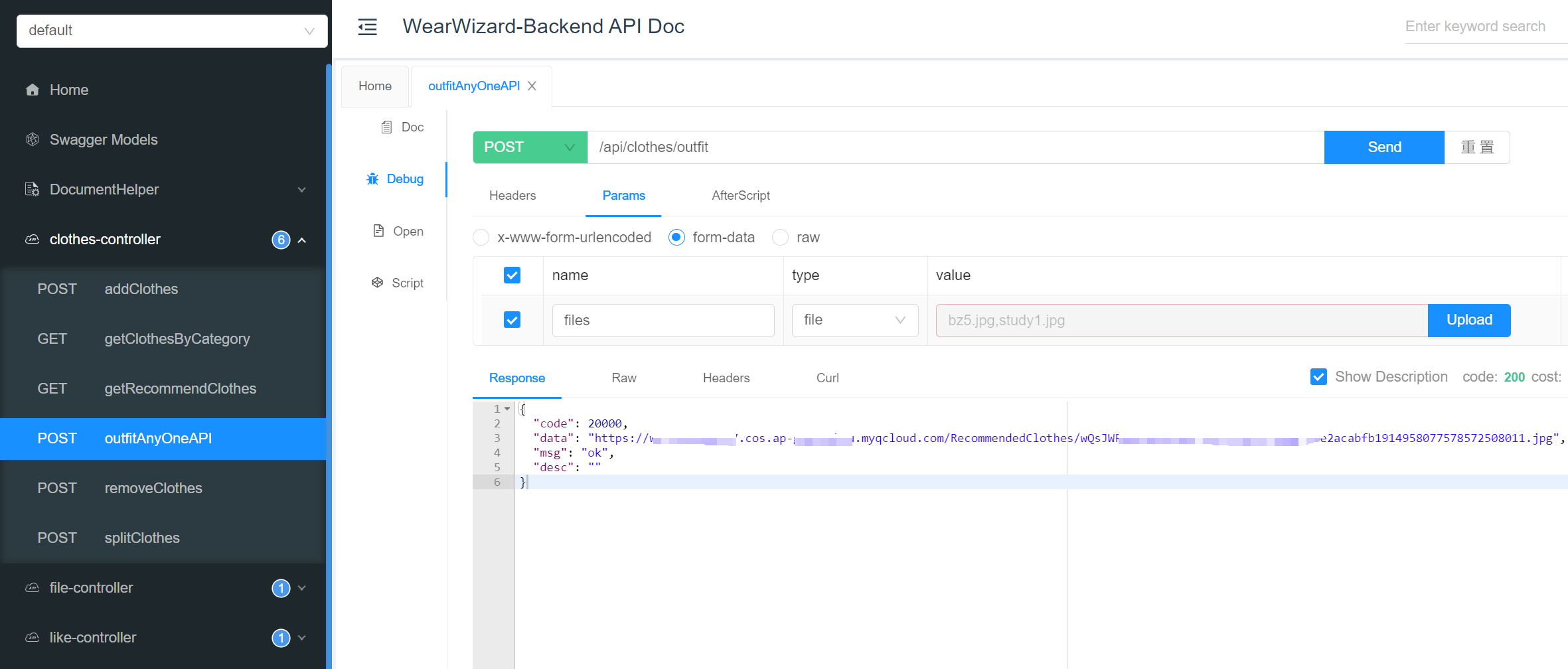Image resolution: width=1568 pixels, height=669 pixels.
Task: Open the Debug bug icon panel
Action: (x=372, y=179)
